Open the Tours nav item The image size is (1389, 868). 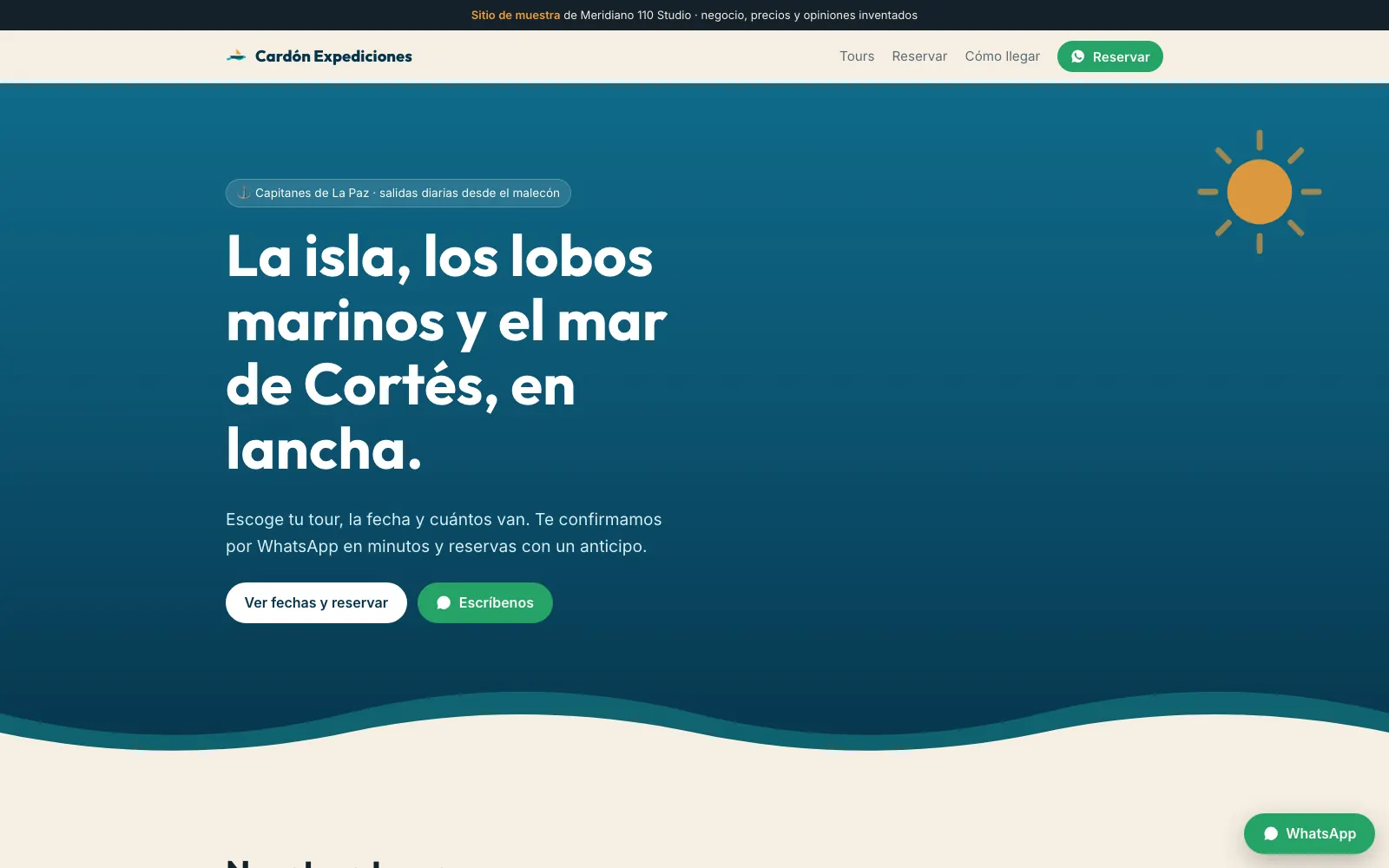pyautogui.click(x=857, y=56)
